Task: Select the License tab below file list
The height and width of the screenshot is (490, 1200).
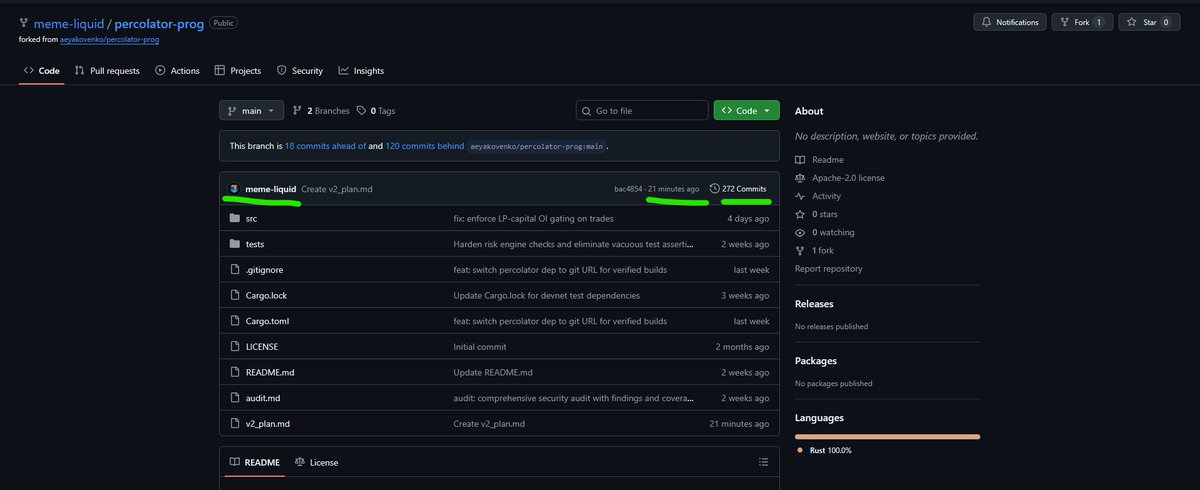Action: pyautogui.click(x=316, y=462)
